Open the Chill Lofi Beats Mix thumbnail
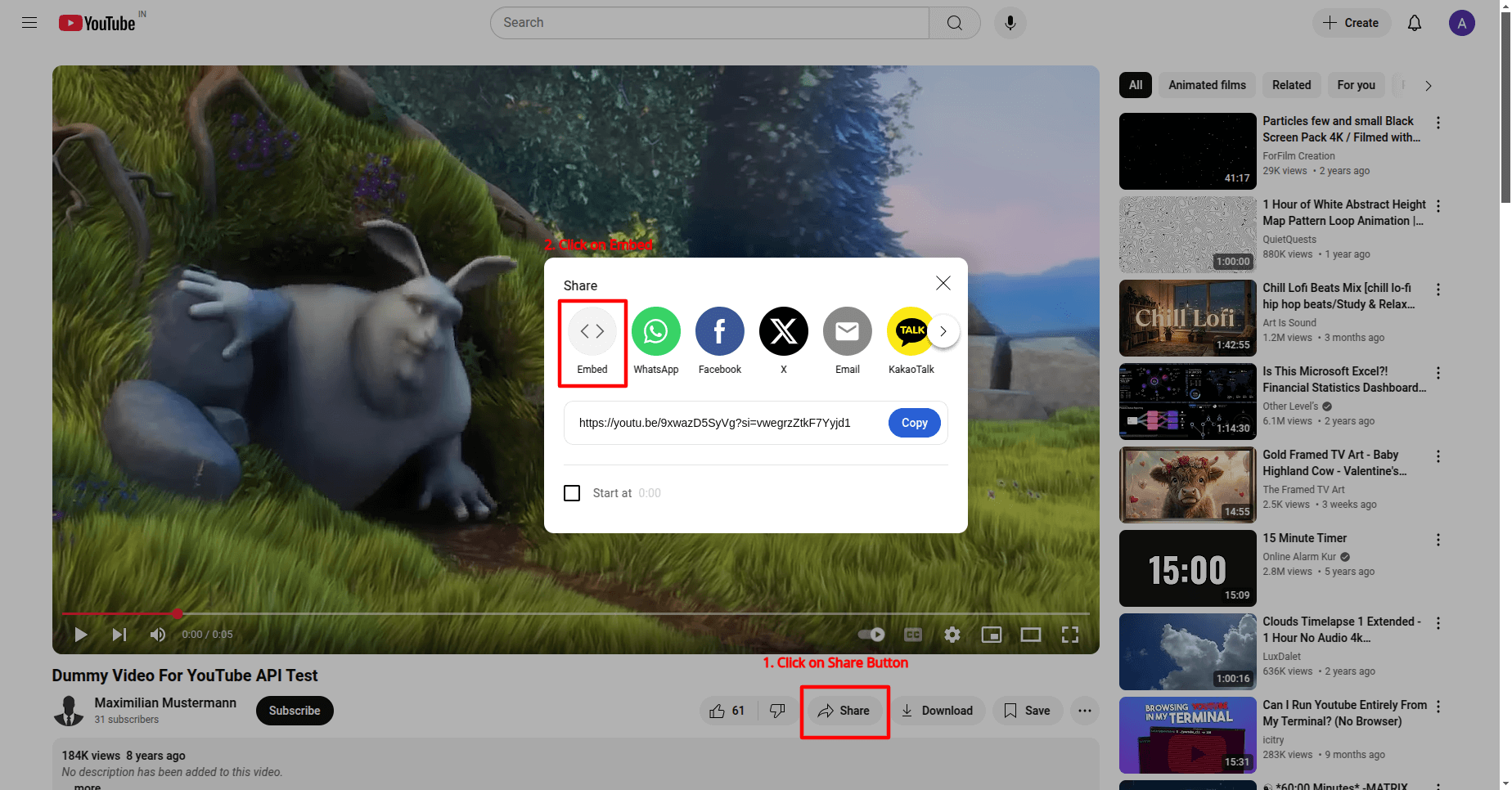1512x790 pixels. (1187, 318)
